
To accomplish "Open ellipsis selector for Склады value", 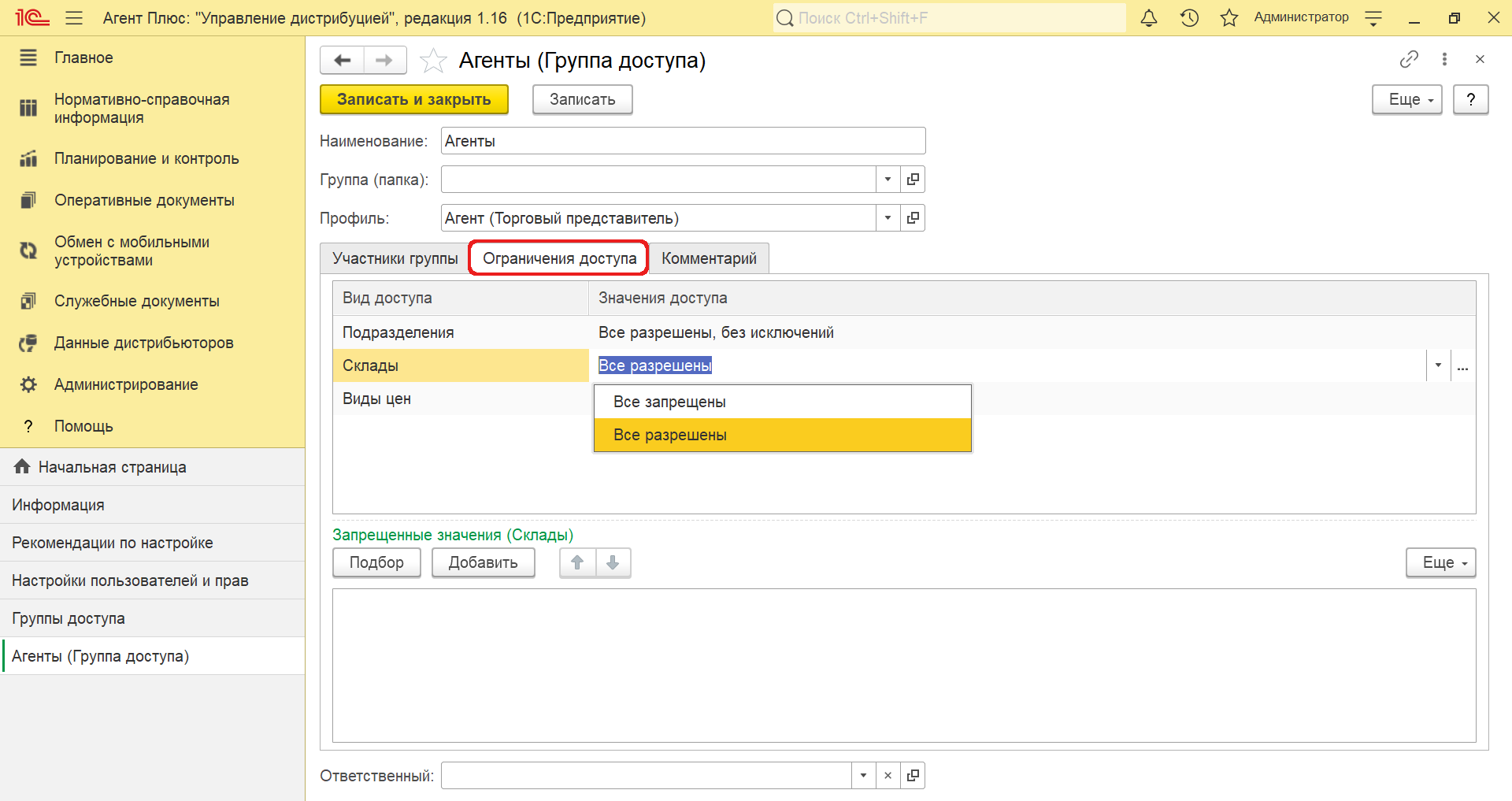I will [x=1462, y=366].
